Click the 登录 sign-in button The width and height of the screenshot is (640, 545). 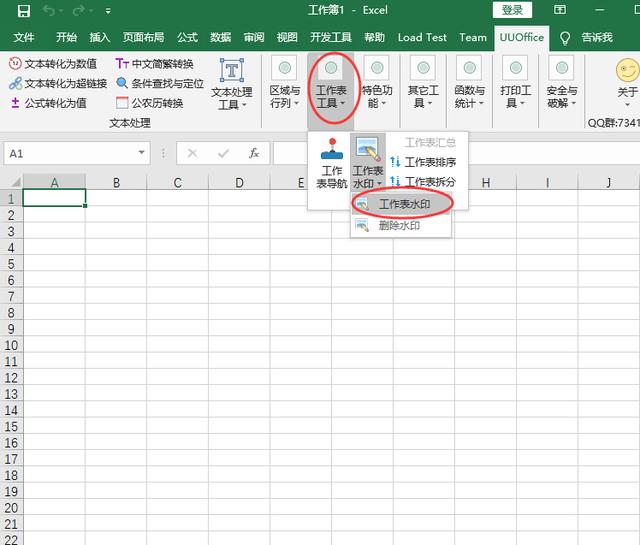tap(512, 10)
